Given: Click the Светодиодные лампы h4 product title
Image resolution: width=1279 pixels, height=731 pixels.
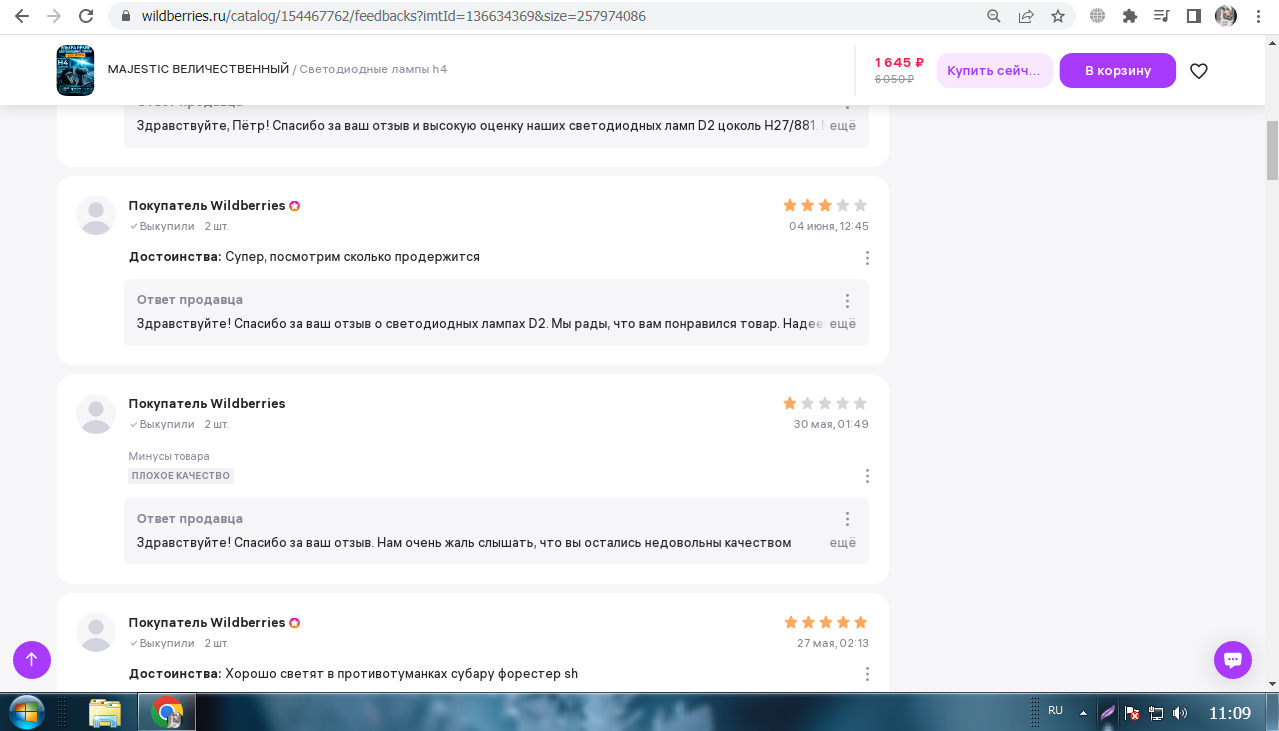Looking at the screenshot, I should click(x=373, y=69).
